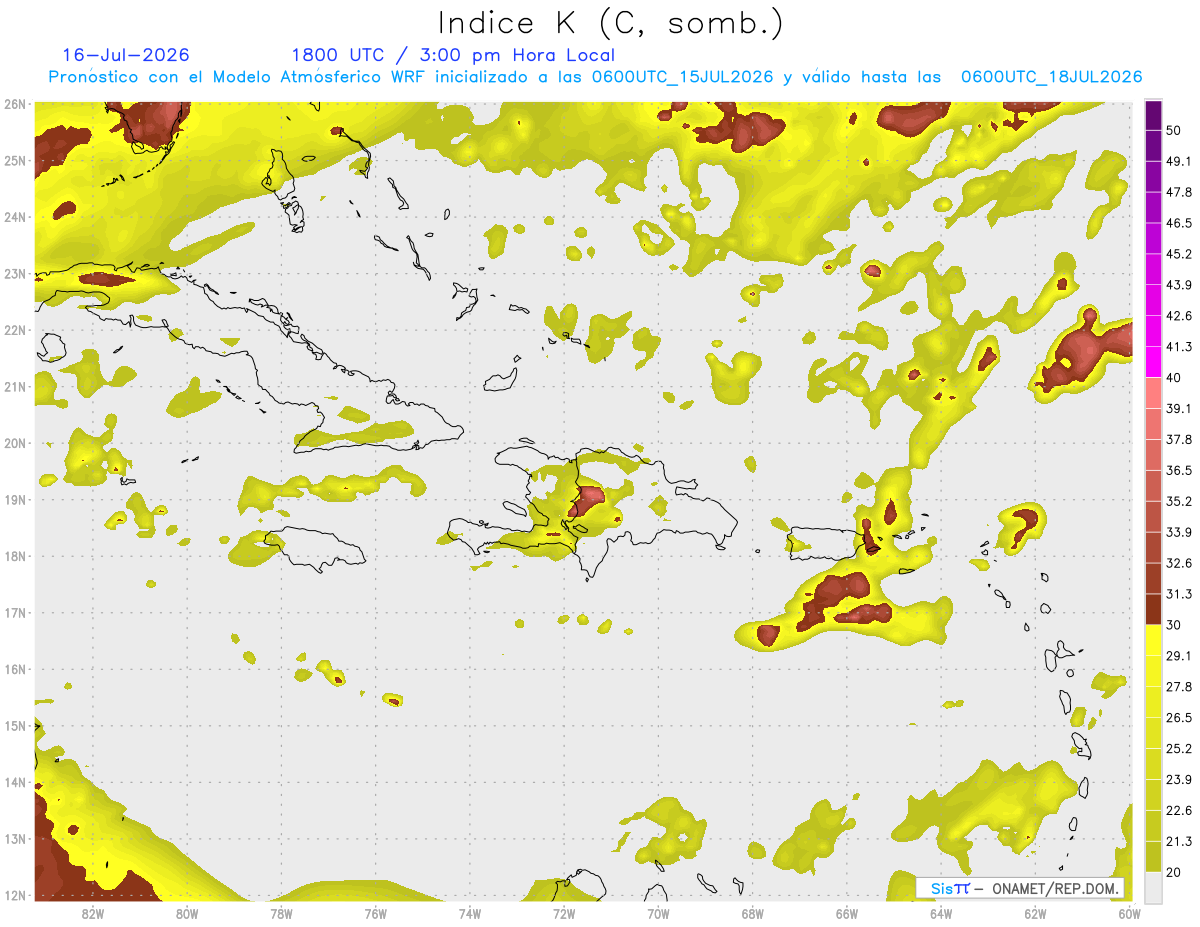Click the color scale value '50'
Screen dimensions: 1200x927
click(x=1174, y=130)
